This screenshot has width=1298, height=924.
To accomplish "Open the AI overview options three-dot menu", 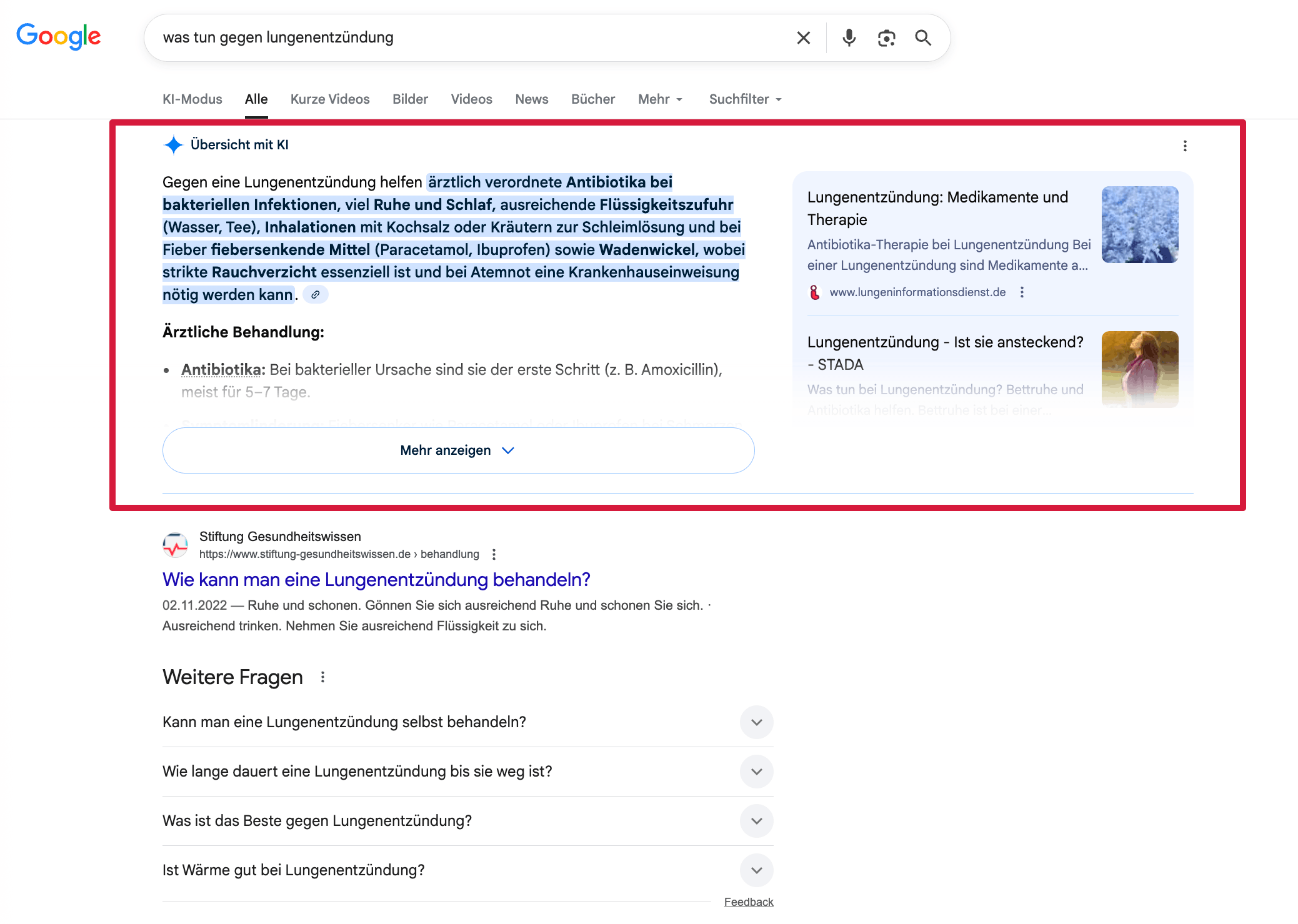I will point(1185,146).
